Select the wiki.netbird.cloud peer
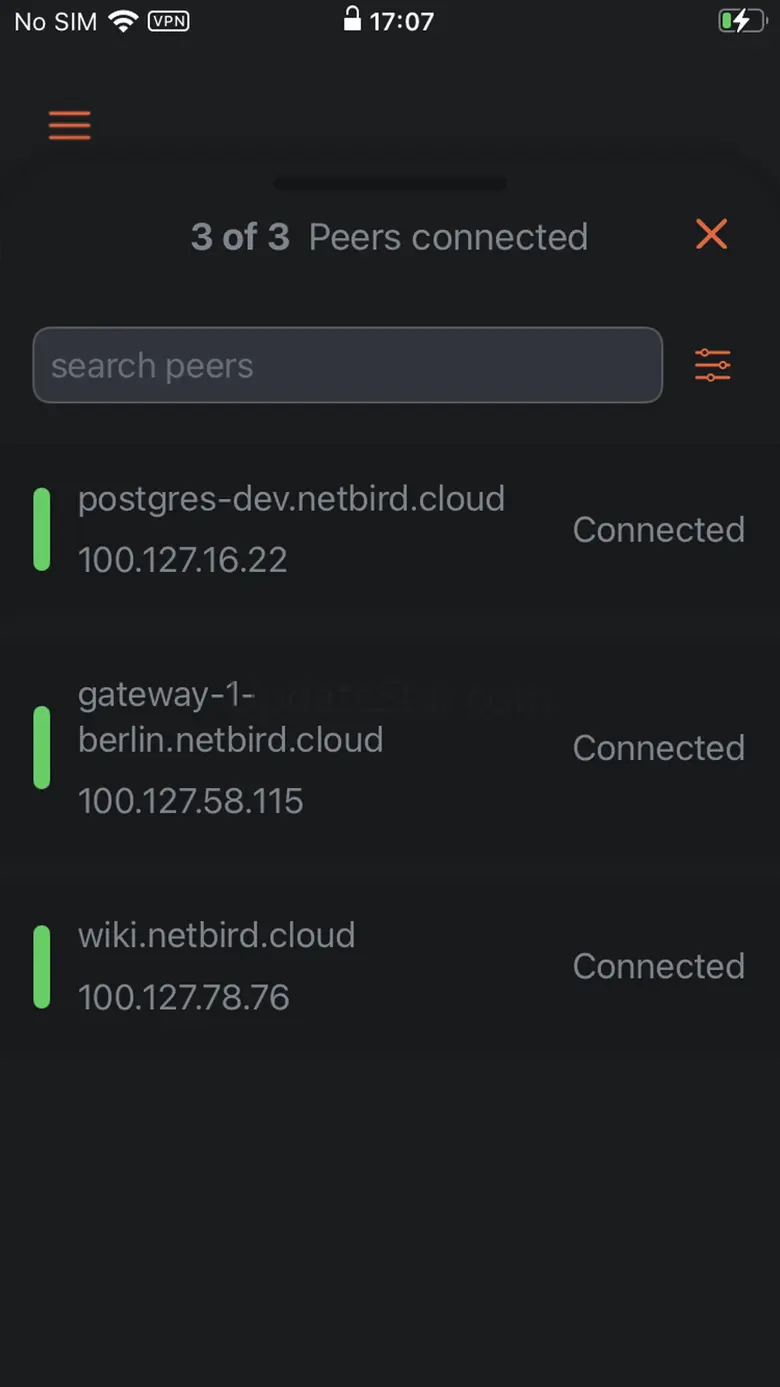This screenshot has height=1387, width=780. [216, 936]
